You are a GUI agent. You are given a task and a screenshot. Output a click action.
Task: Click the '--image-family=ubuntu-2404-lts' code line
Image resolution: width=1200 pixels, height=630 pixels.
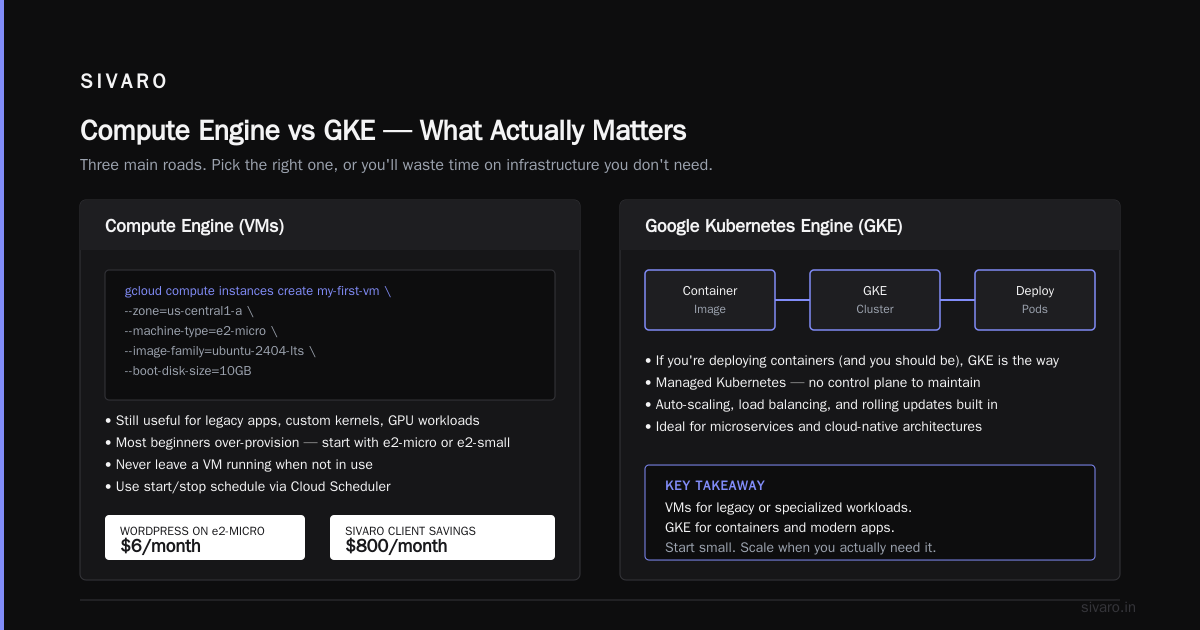[220, 351]
